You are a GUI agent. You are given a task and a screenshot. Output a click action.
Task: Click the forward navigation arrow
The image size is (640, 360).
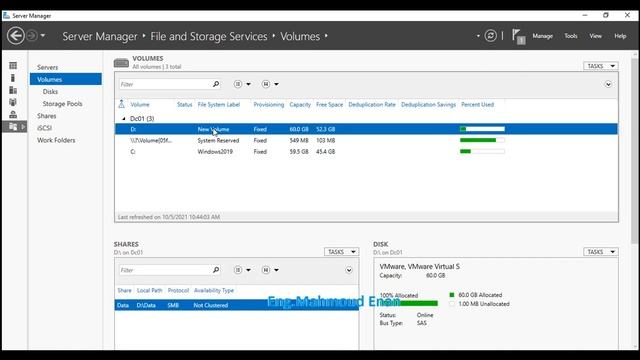point(31,36)
